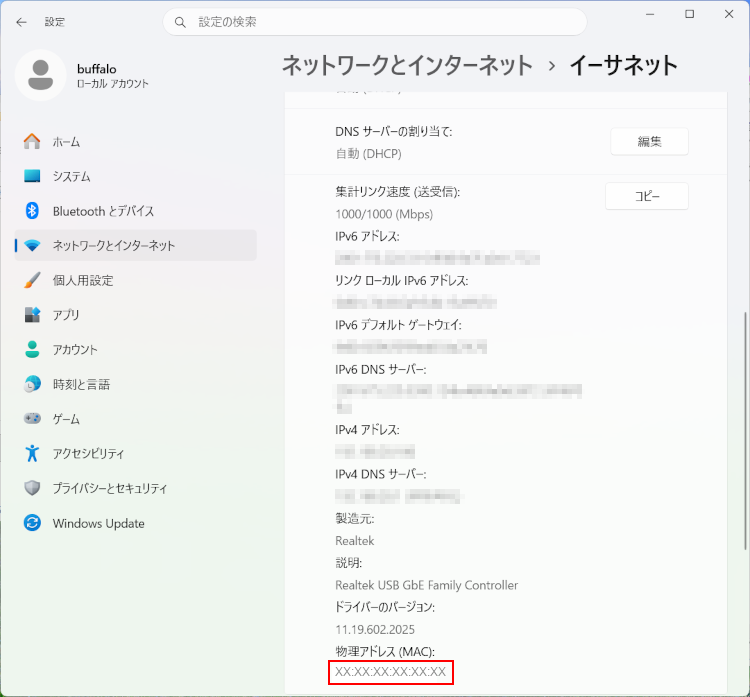
Task: Open 時刻と言語 settings page
Action: click(136, 384)
